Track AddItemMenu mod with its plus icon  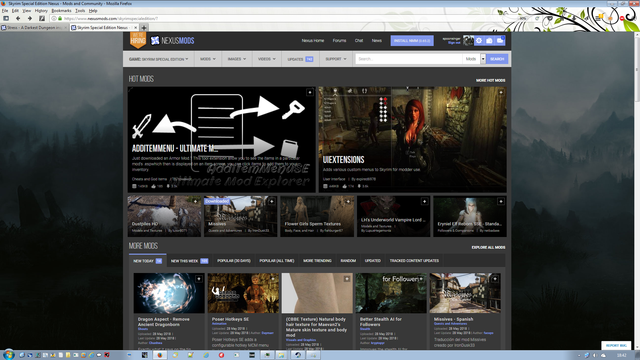(x=310, y=93)
